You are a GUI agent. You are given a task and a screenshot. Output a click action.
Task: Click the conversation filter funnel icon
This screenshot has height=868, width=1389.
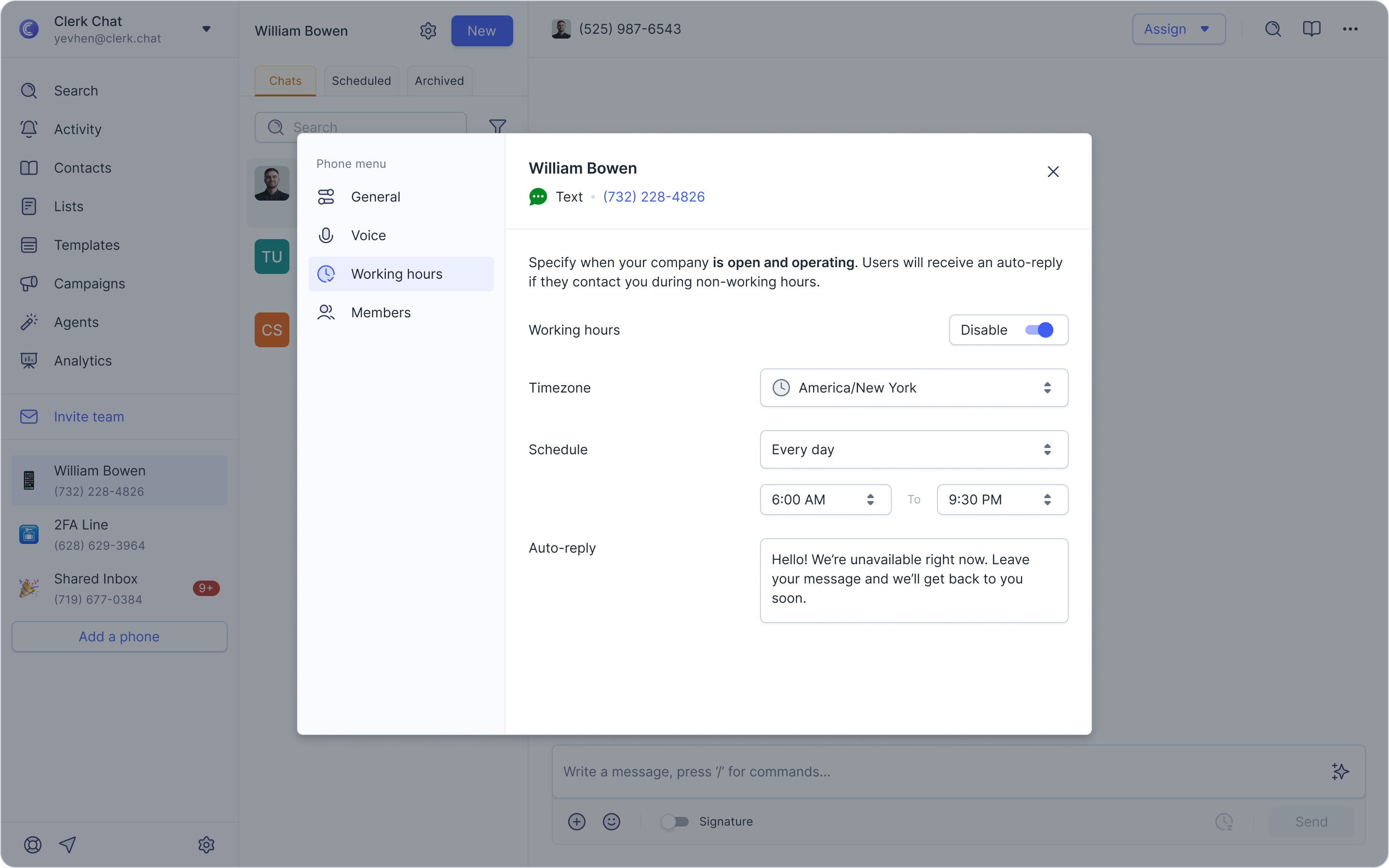[x=497, y=126]
